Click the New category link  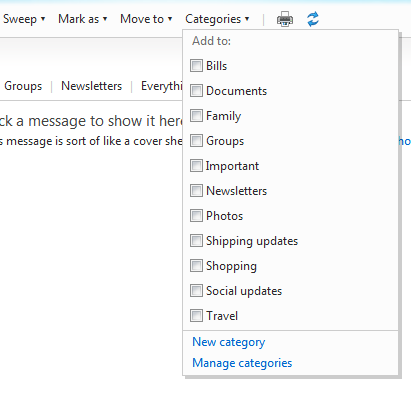[229, 342]
